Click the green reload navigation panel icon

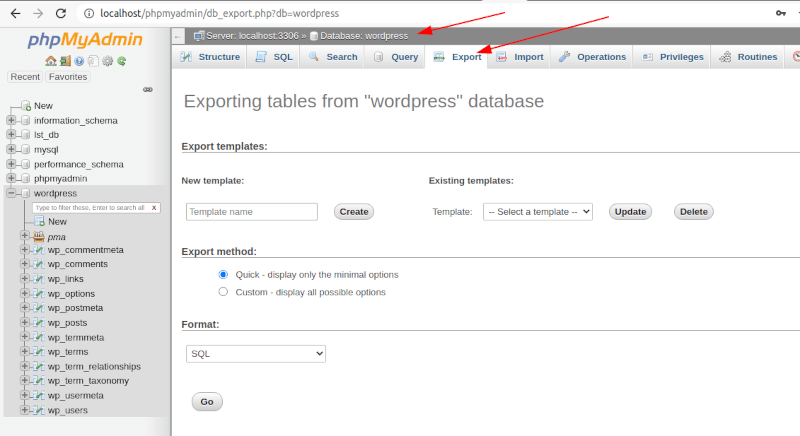click(x=121, y=61)
